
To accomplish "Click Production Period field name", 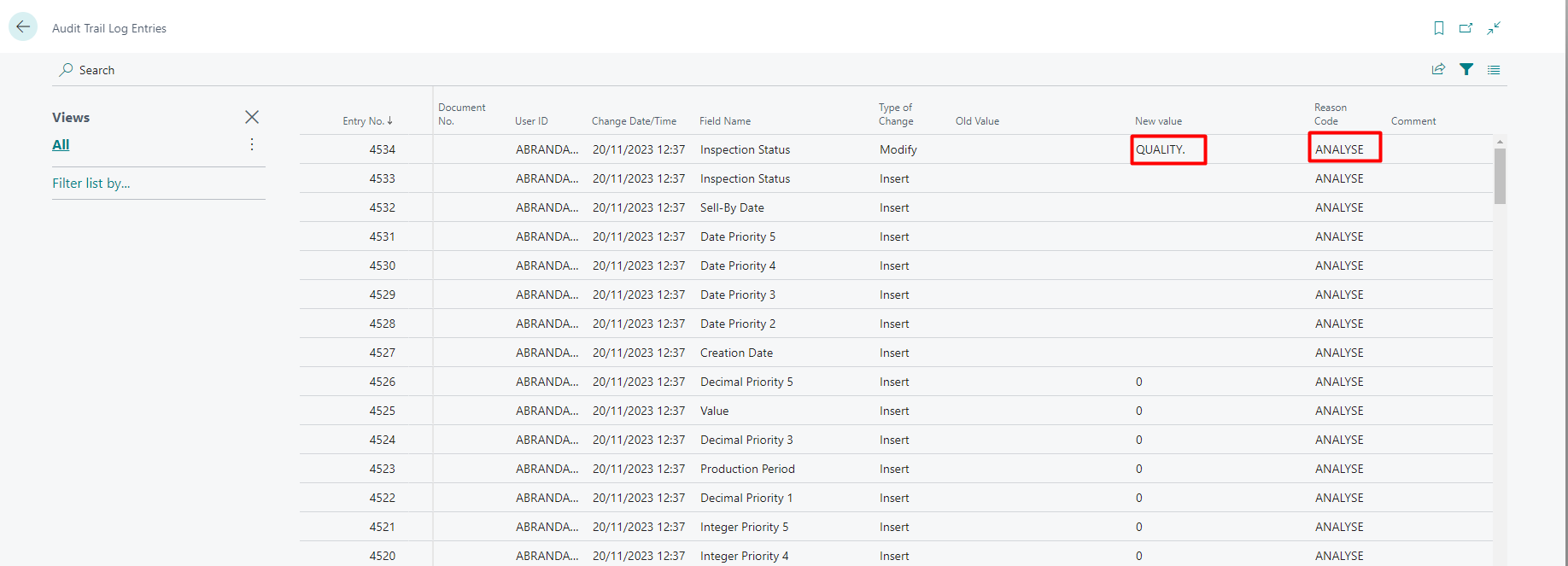I will pyautogui.click(x=747, y=469).
